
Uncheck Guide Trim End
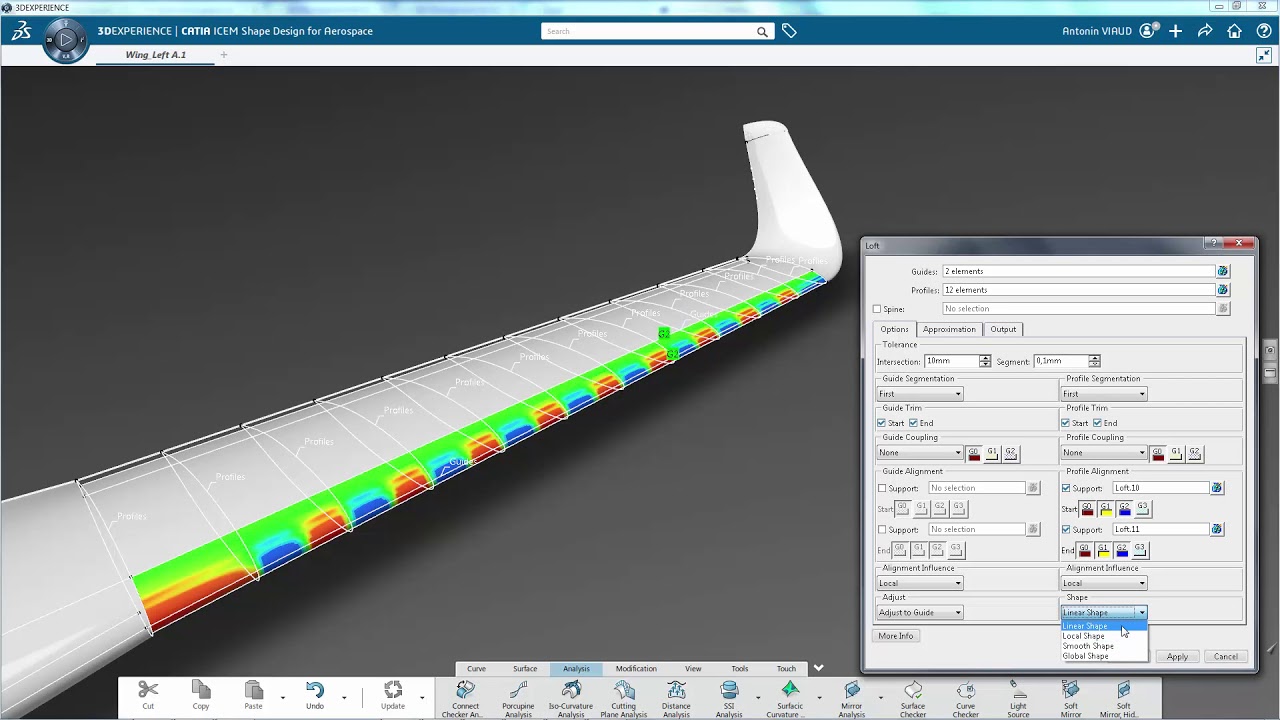913,423
